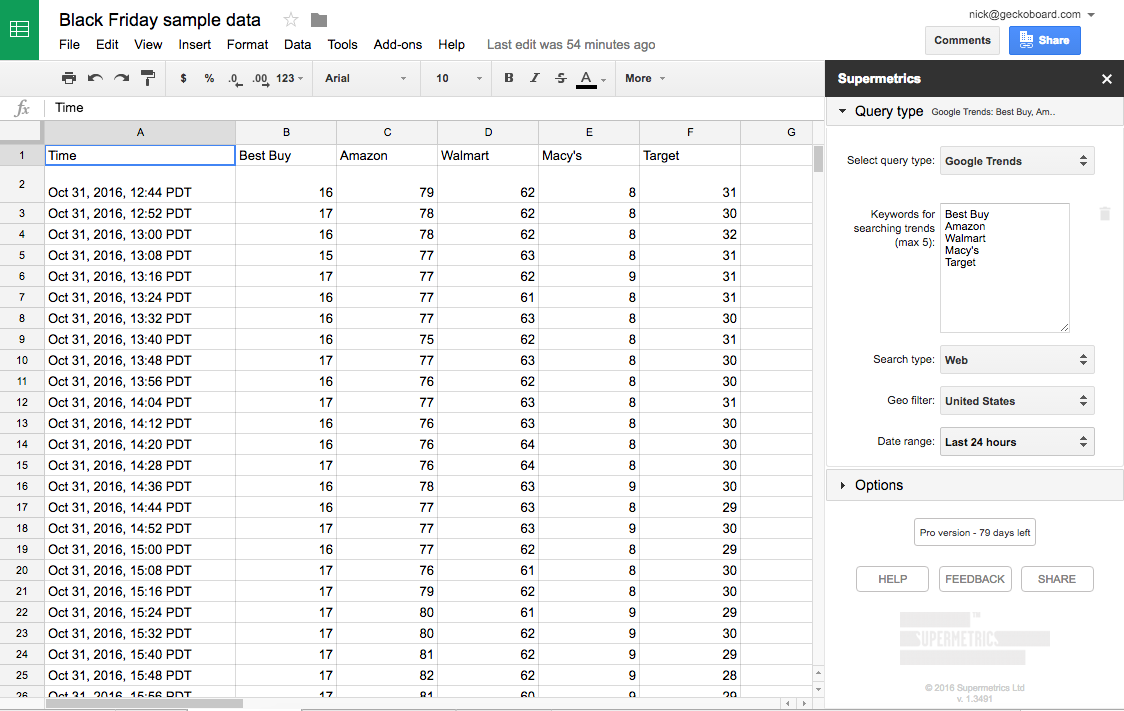The width and height of the screenshot is (1124, 711).
Task: Click the scroll down arrow of sheet
Action: (x=818, y=689)
